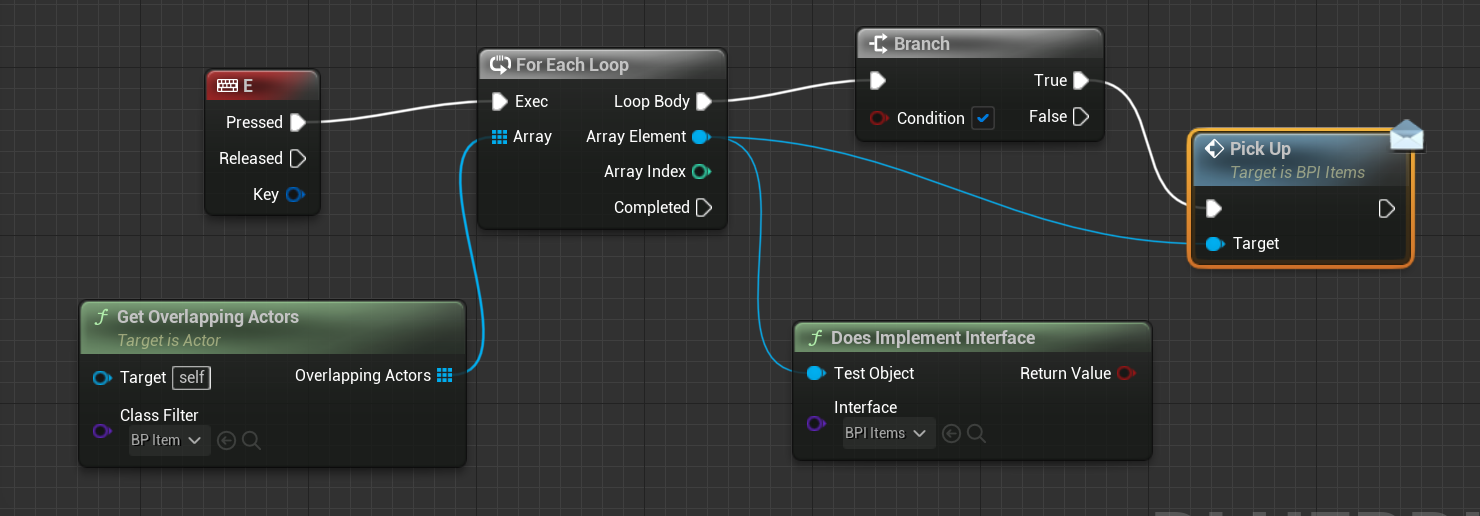
Task: Click the Pick Up output execution pin
Action: (1387, 208)
